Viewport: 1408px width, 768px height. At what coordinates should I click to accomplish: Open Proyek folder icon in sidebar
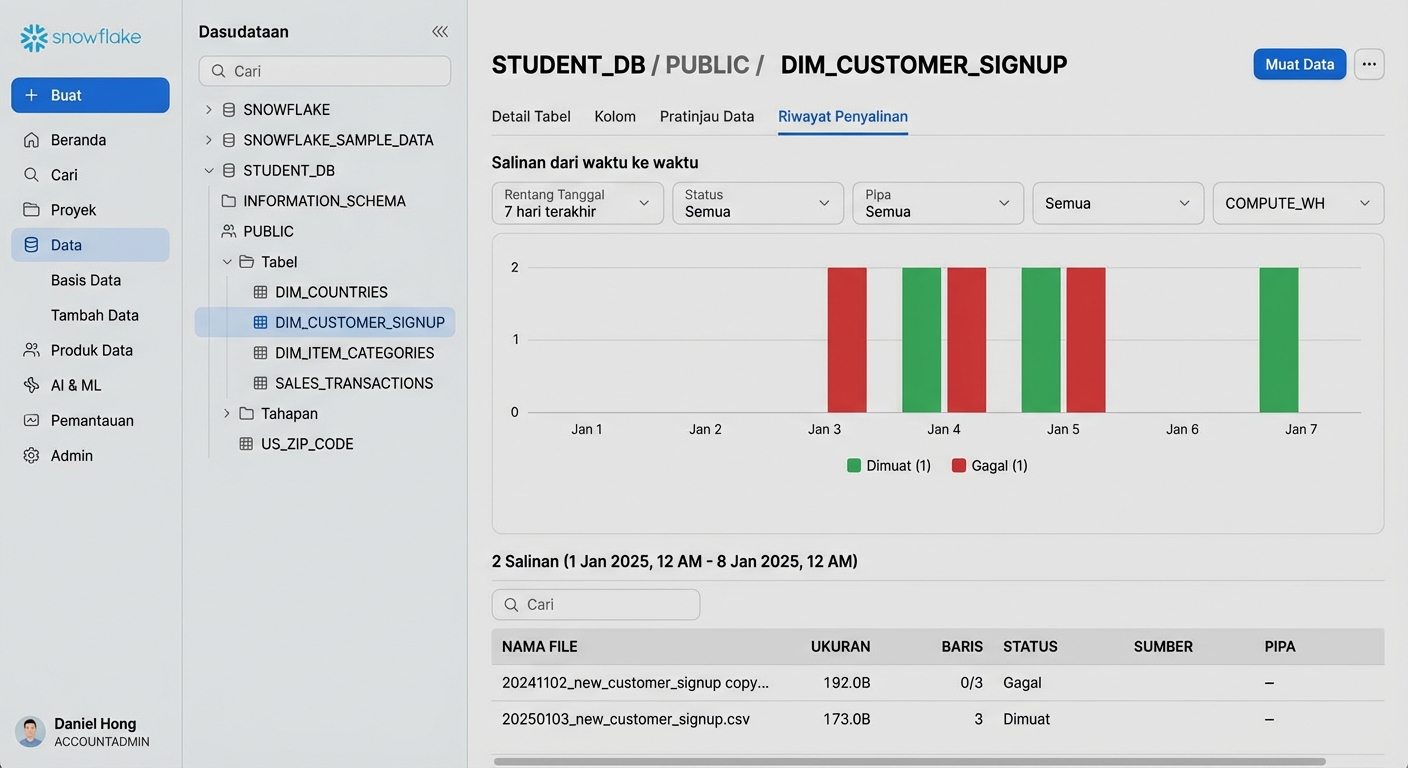32,210
